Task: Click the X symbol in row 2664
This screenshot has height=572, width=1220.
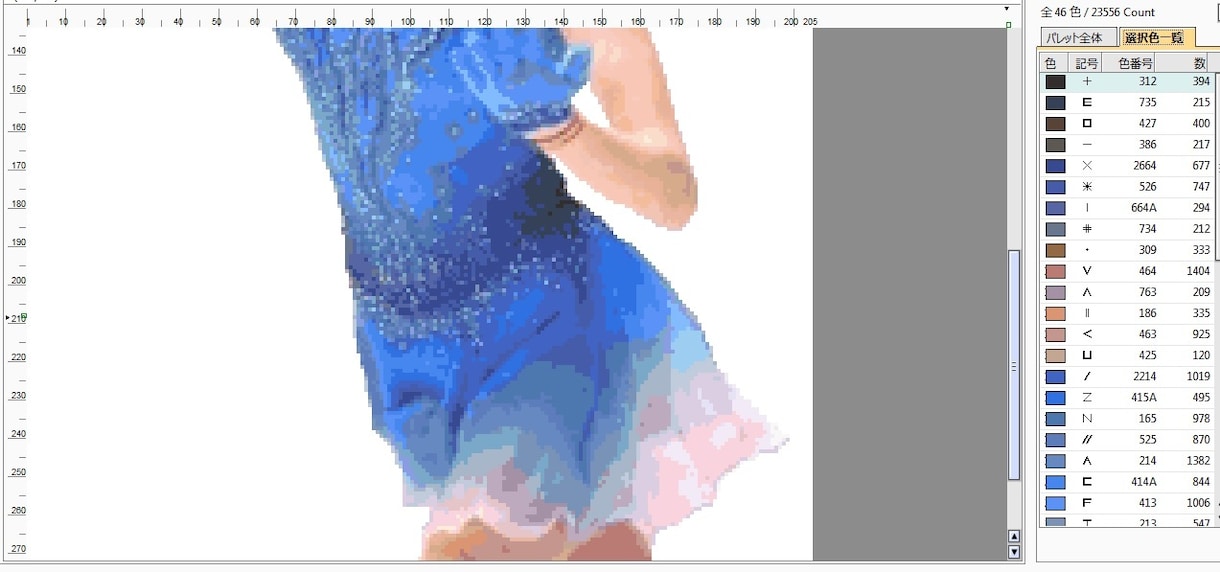Action: [1087, 166]
